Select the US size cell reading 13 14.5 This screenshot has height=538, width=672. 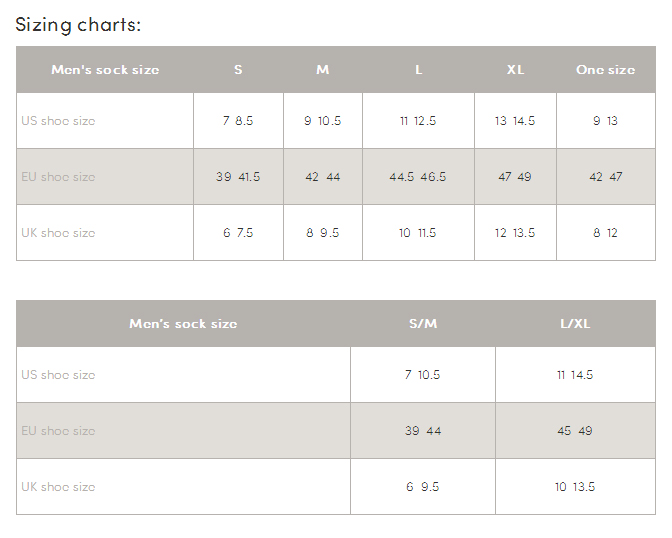[x=515, y=121]
